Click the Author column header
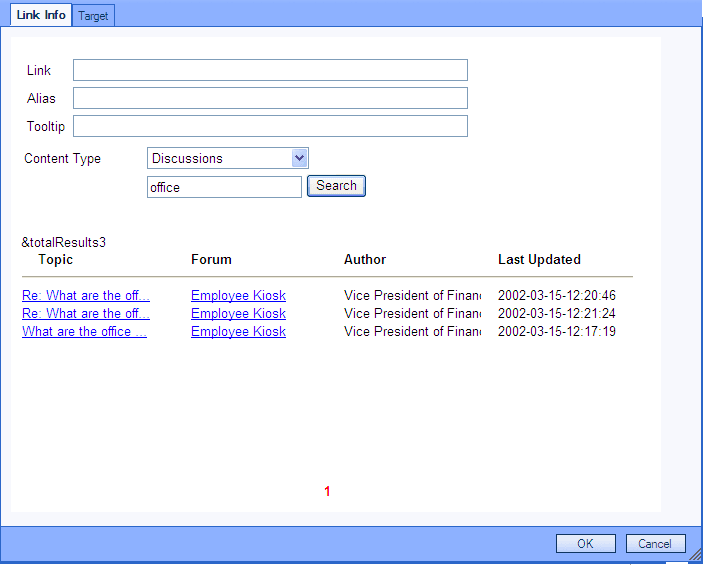Screen dimensions: 703x565 point(365,260)
